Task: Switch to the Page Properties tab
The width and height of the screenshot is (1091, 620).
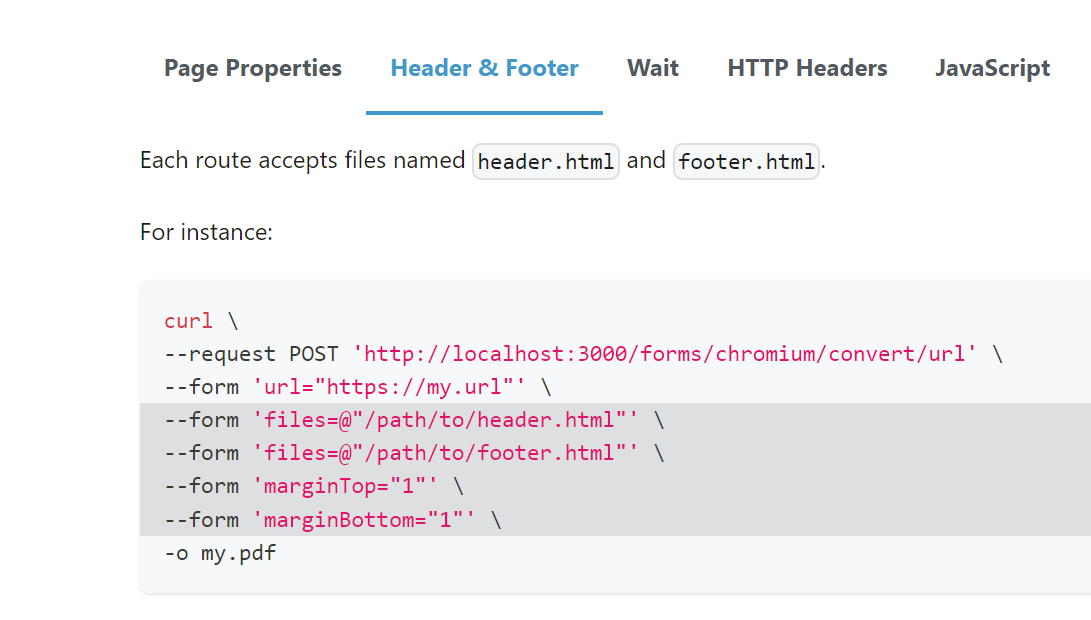Action: (252, 68)
